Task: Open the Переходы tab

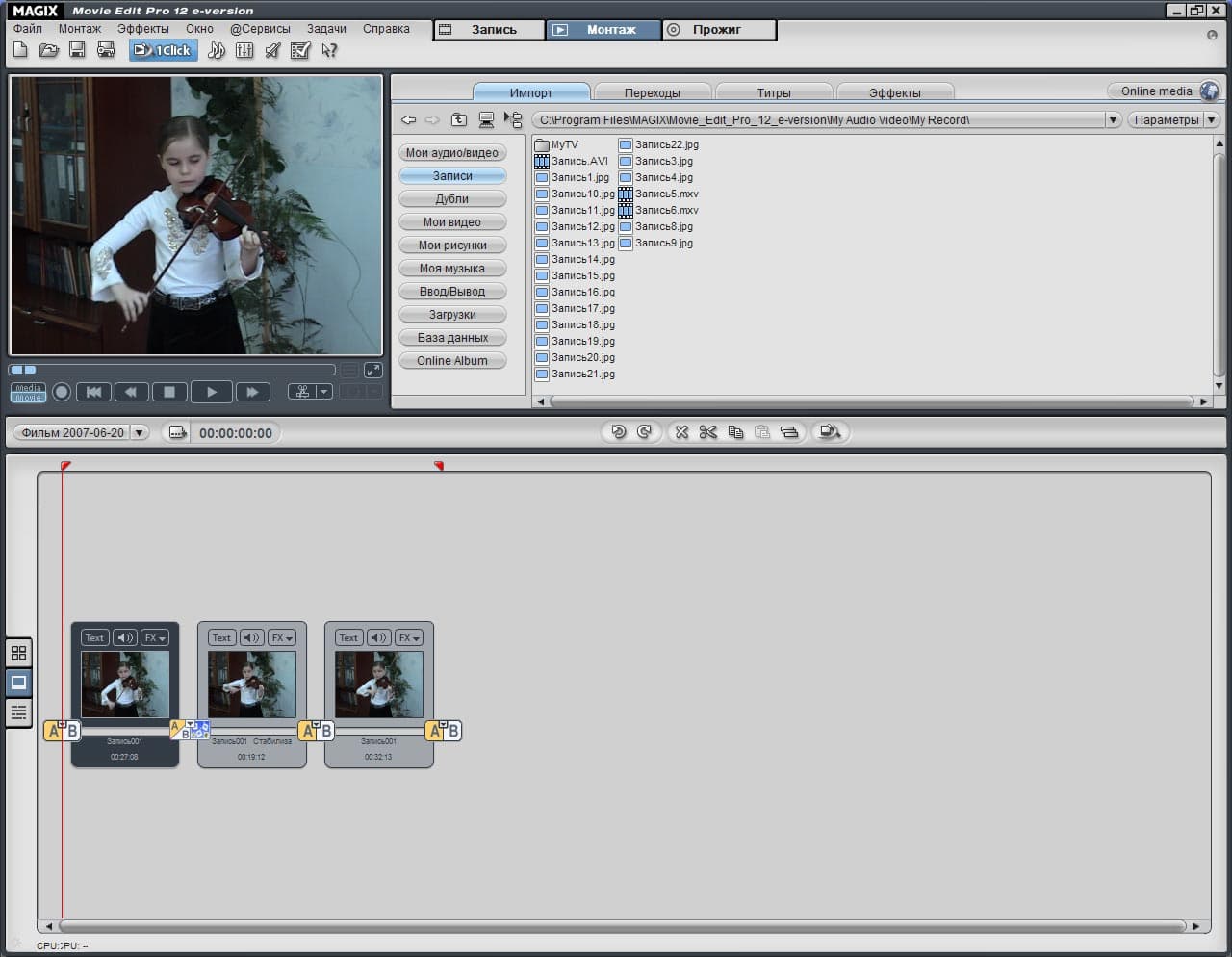Action: point(652,92)
